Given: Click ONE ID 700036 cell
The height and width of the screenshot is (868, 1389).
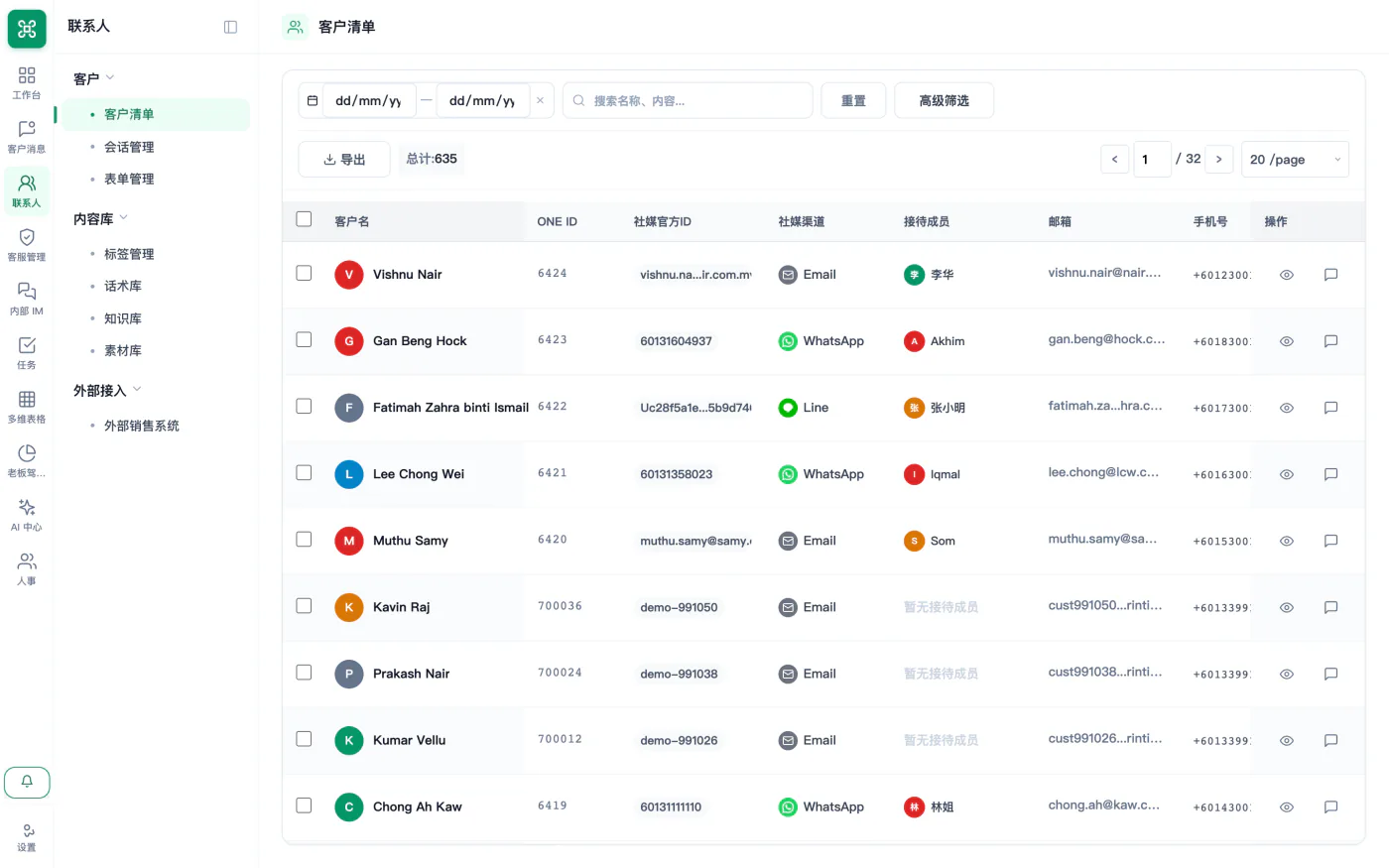Looking at the screenshot, I should (560, 606).
